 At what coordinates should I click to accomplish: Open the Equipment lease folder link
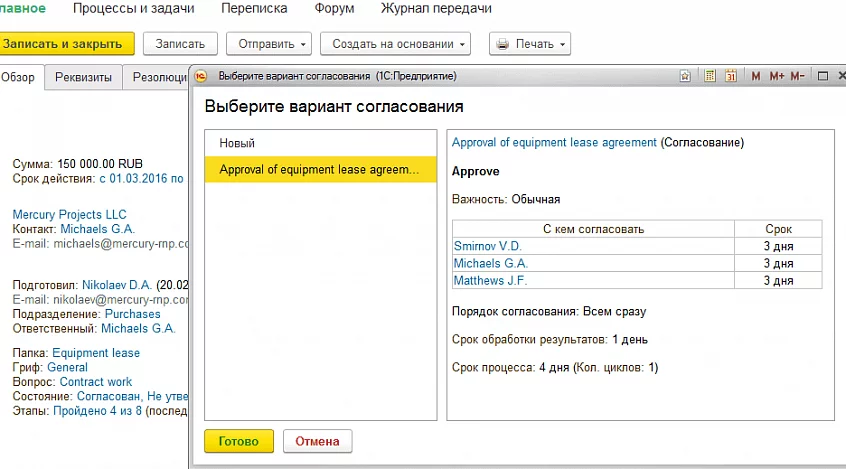point(96,353)
